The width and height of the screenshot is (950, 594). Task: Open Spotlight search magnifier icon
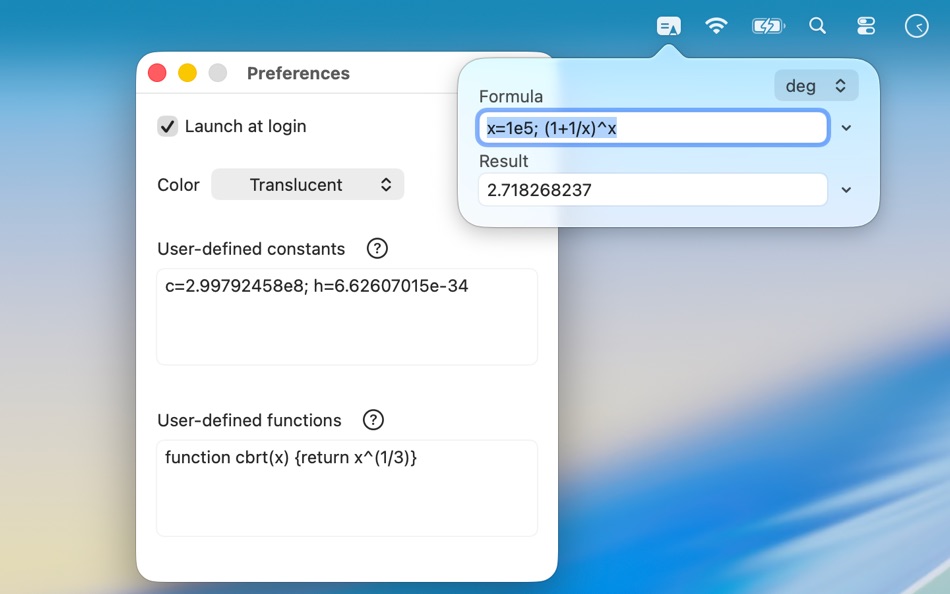click(817, 25)
